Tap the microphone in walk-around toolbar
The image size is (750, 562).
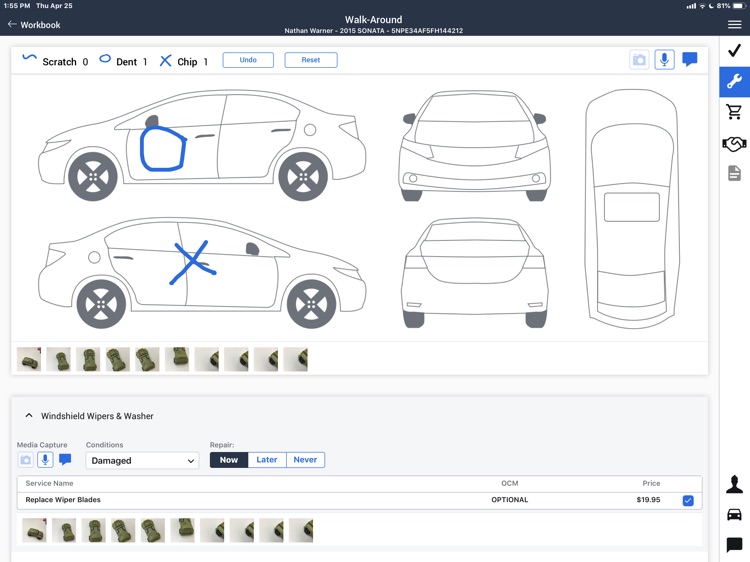point(664,60)
